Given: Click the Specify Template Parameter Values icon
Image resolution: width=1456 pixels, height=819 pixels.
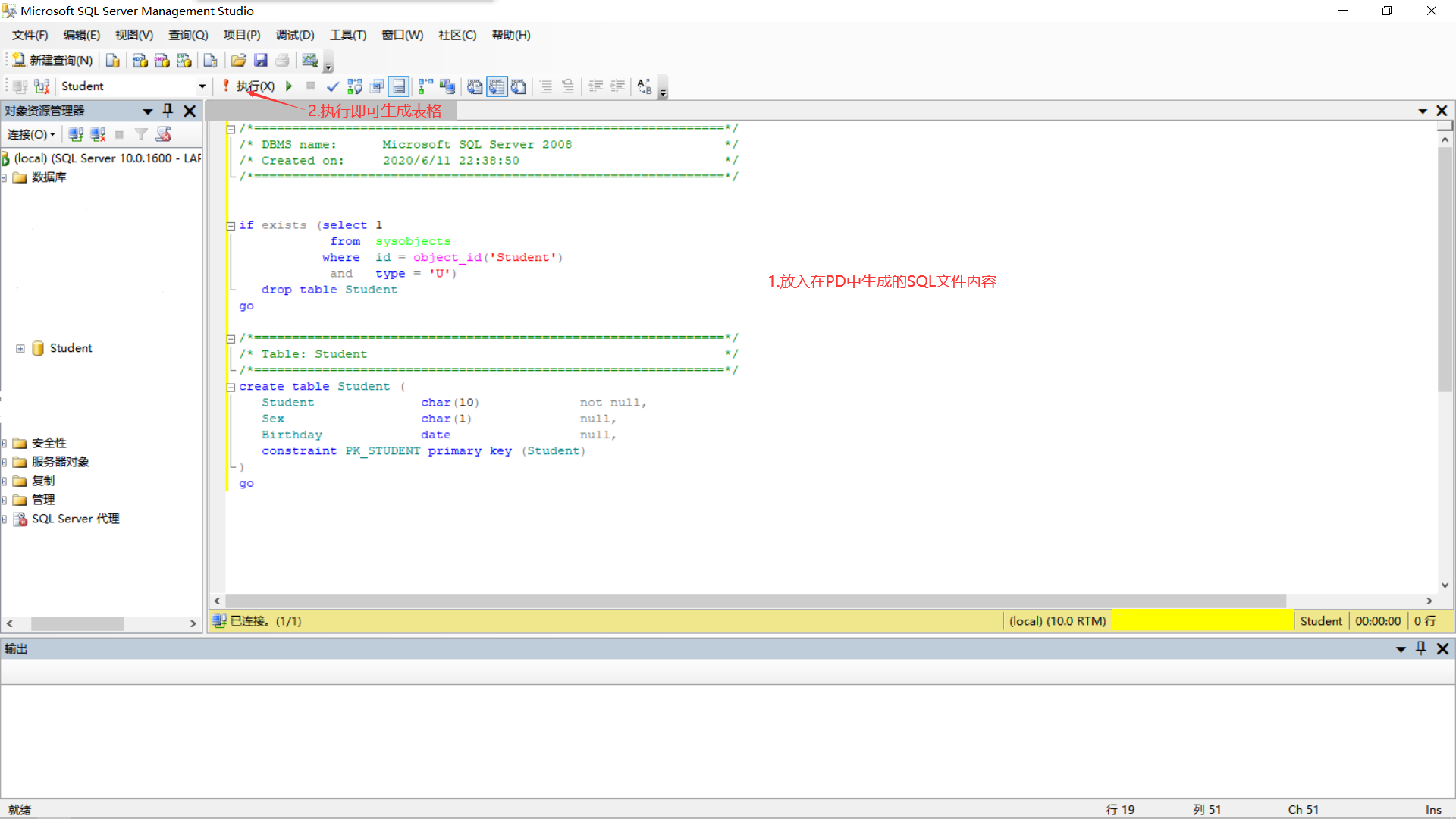Looking at the screenshot, I should coord(645,86).
